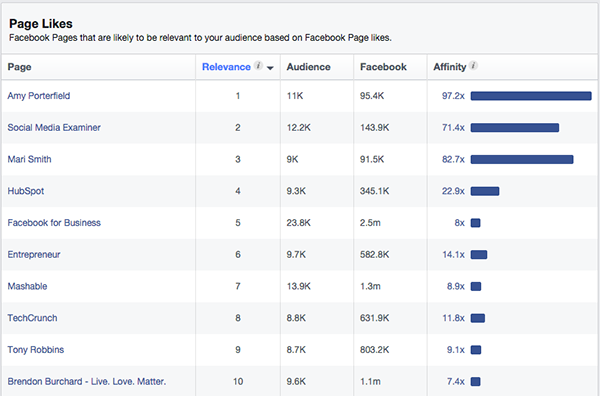This screenshot has height=396, width=600.
Task: Select the 803.2K Facebook value
Action: (374, 350)
